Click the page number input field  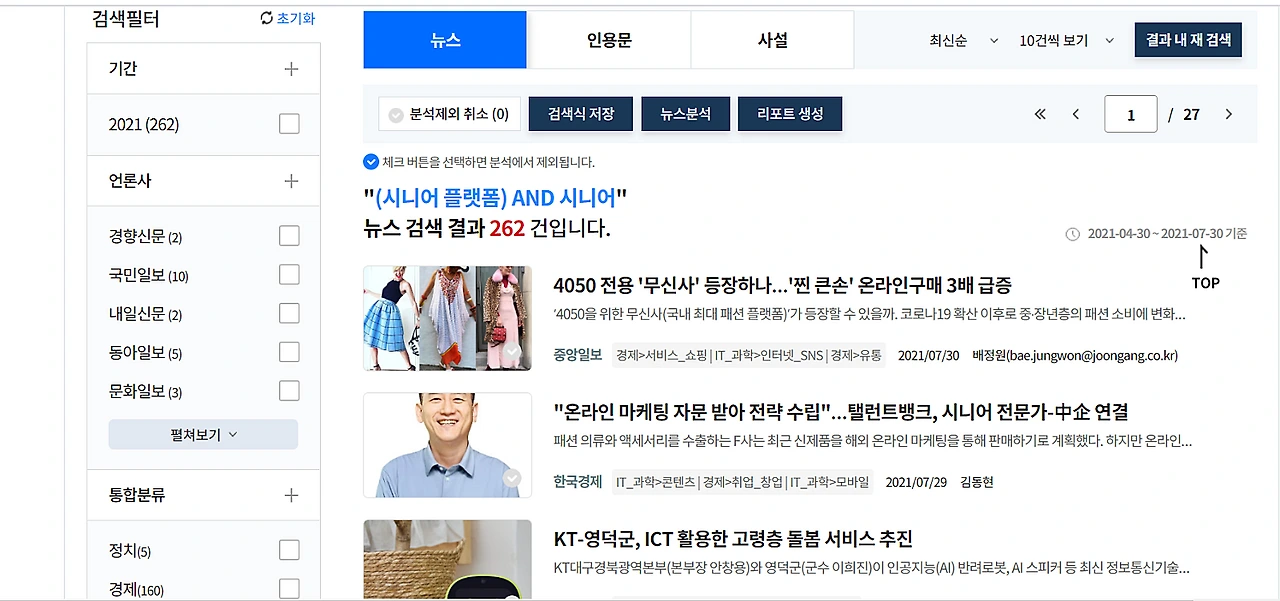tap(1131, 114)
